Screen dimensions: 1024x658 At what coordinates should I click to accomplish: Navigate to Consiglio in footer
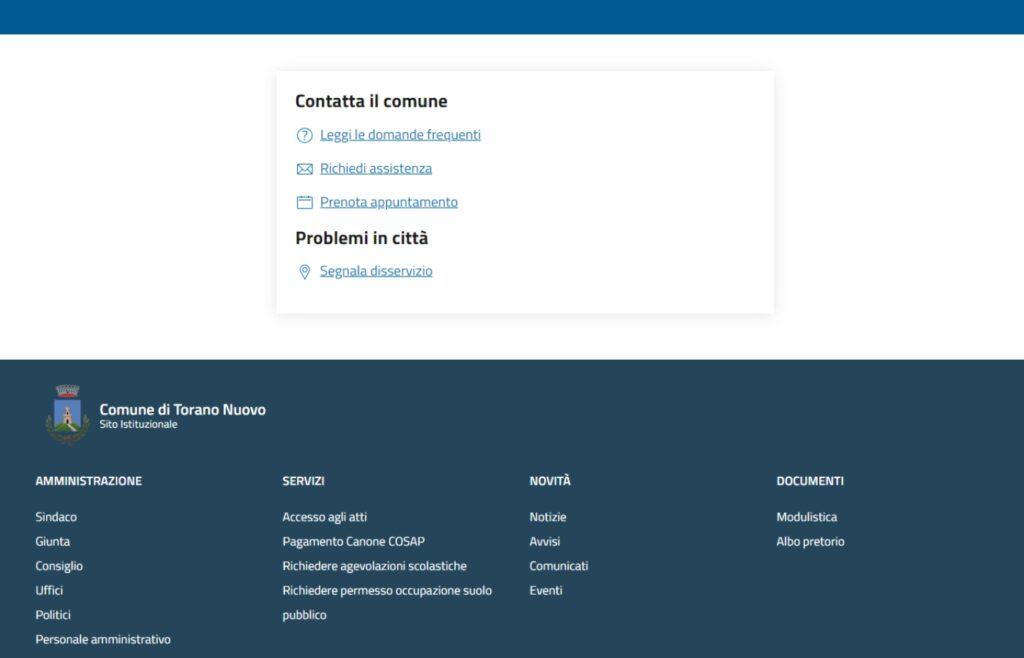tap(59, 566)
